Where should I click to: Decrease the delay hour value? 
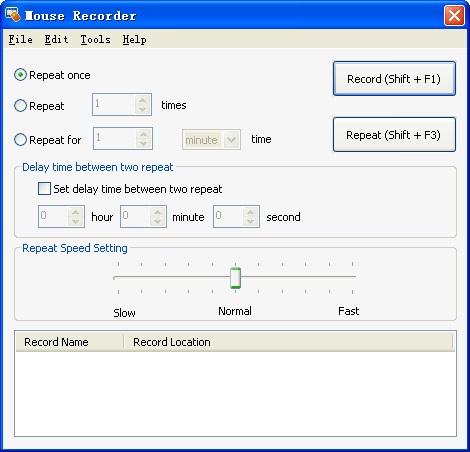(x=76, y=221)
